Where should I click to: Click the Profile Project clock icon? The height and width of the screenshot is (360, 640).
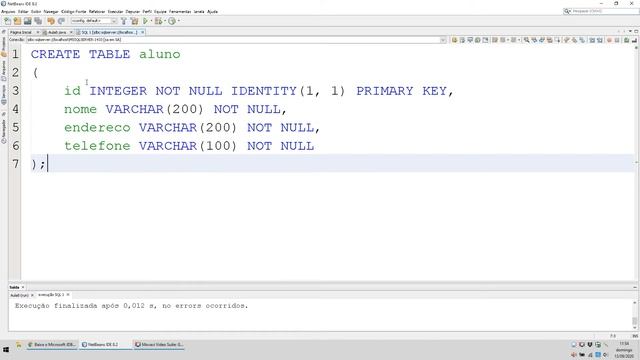click(x=172, y=21)
